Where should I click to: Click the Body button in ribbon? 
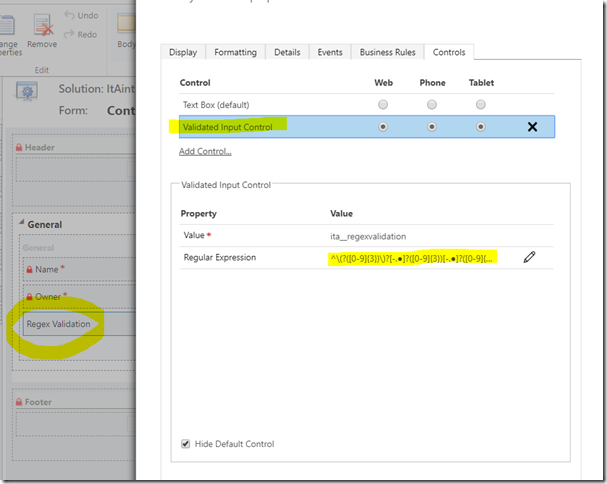[126, 31]
